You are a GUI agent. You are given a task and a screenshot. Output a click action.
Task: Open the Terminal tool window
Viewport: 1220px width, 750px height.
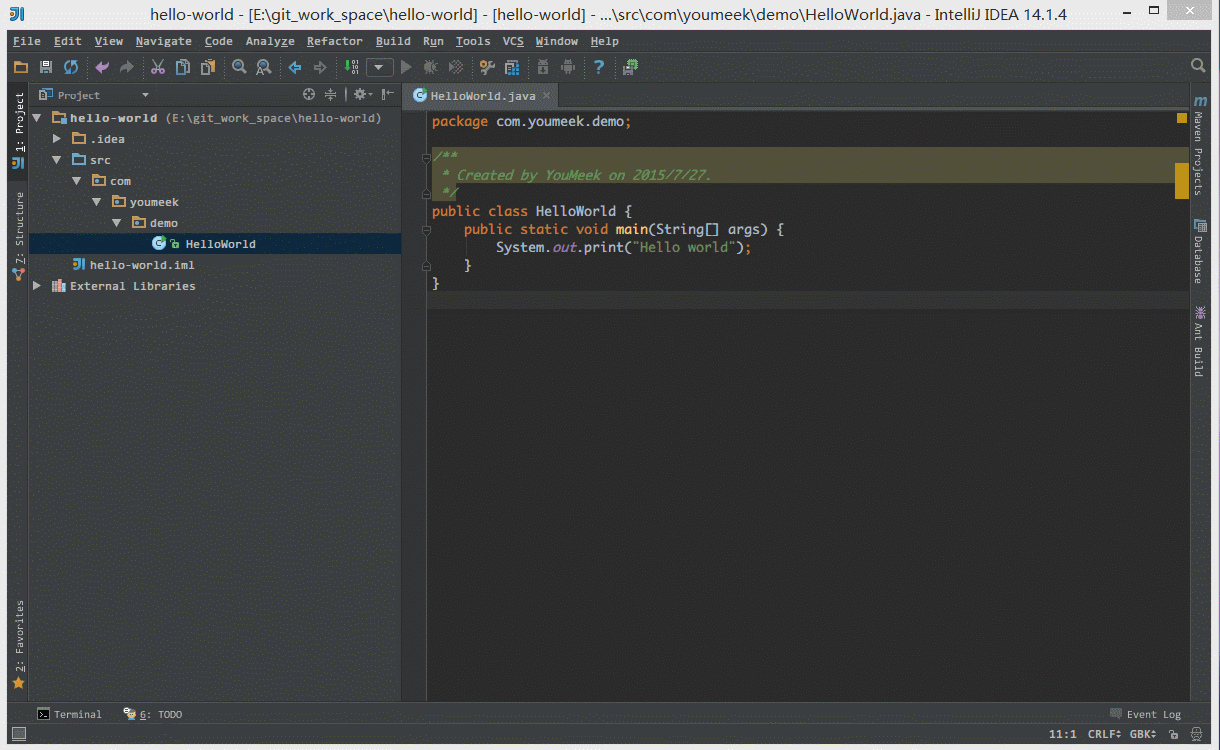point(69,714)
